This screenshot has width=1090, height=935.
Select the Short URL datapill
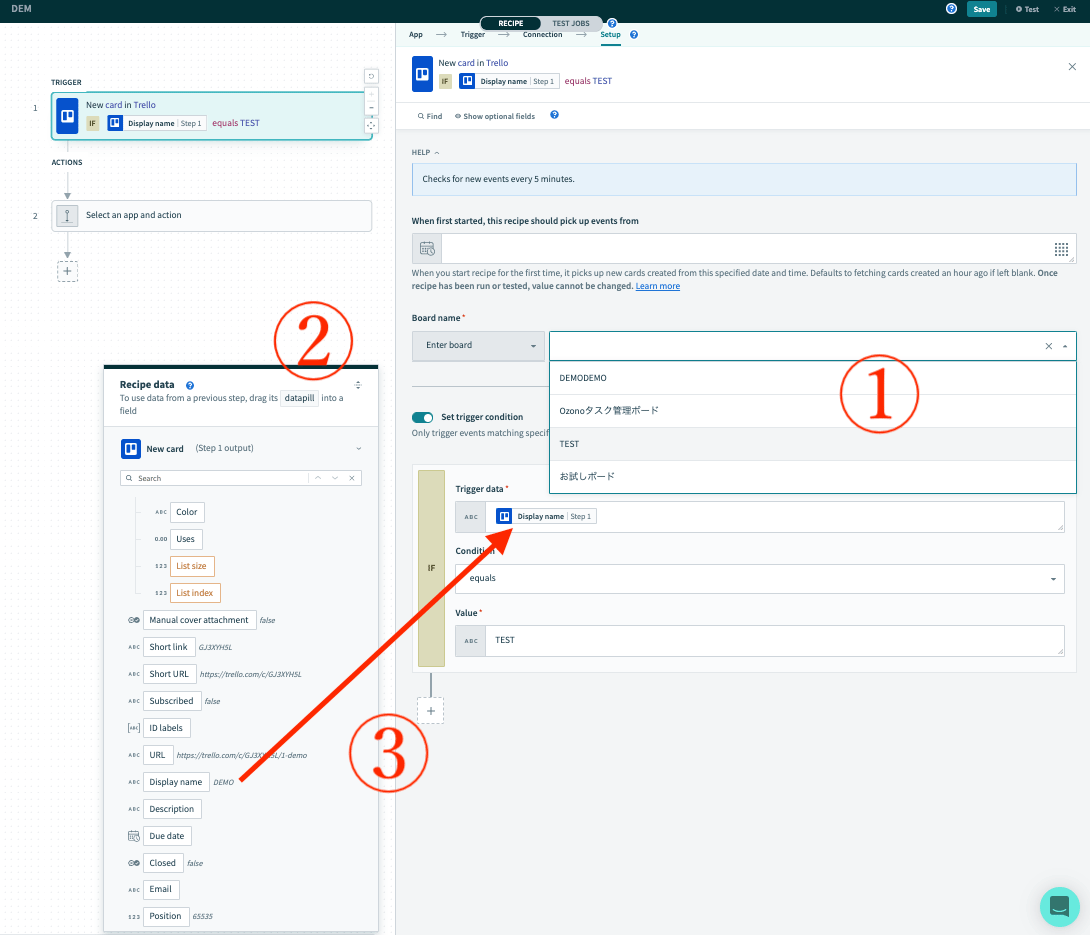point(169,674)
